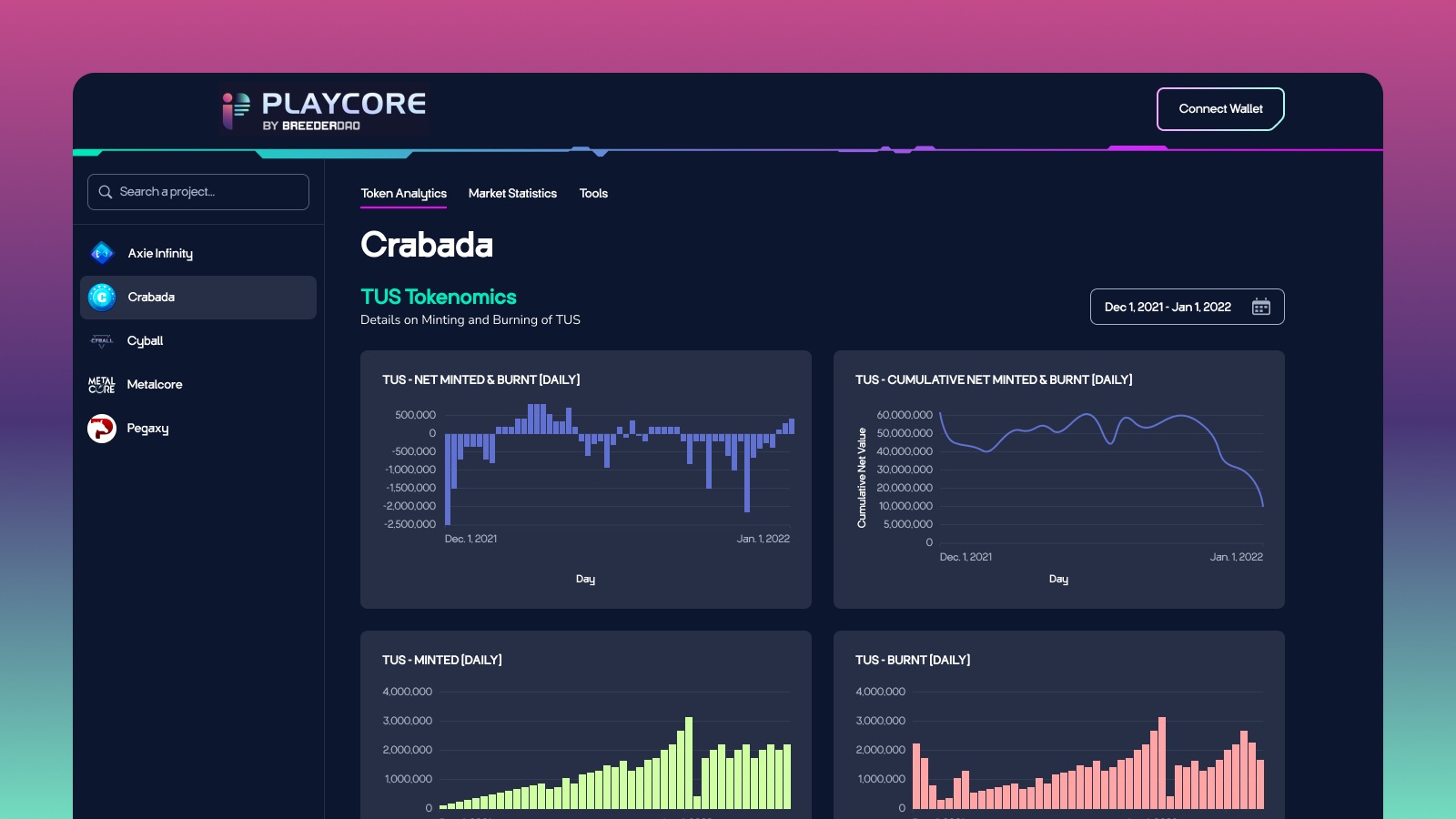Click 'Cumulative Net Value' axis label
The width and height of the screenshot is (1456, 819).
pyautogui.click(x=862, y=478)
